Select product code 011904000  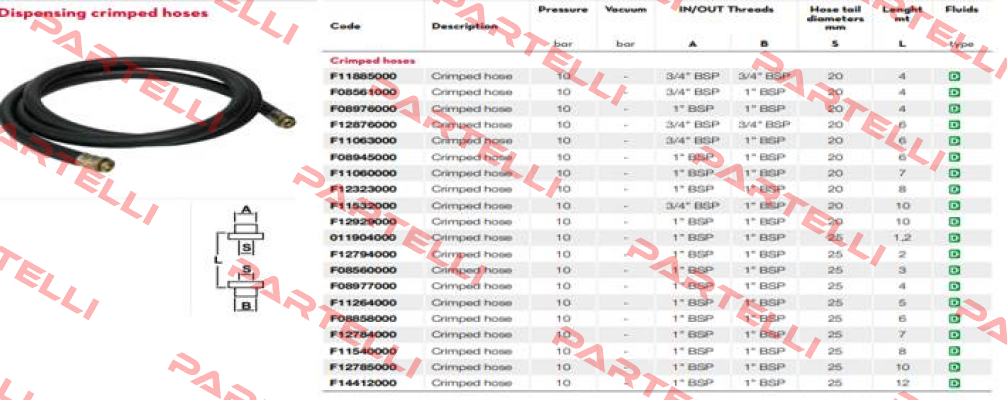(363, 238)
